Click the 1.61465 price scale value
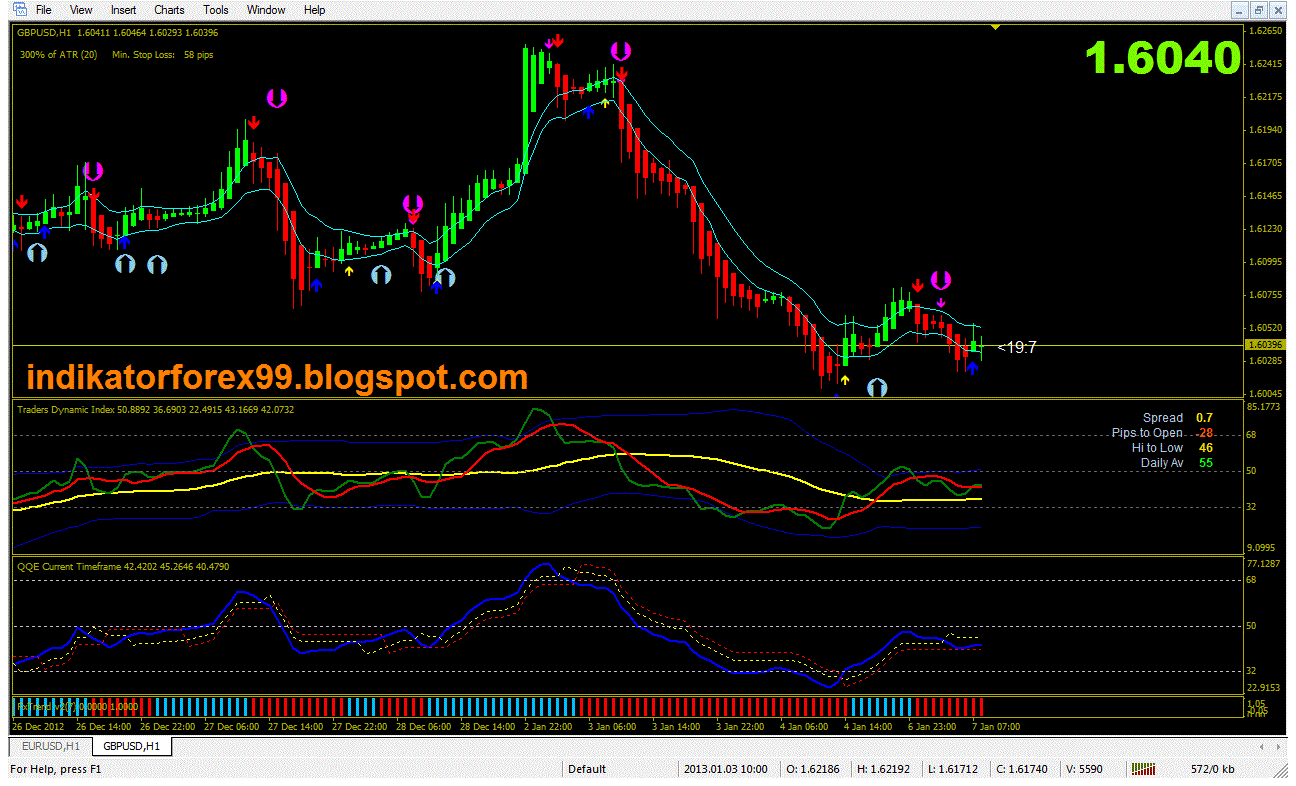1296x786 pixels. point(1265,196)
